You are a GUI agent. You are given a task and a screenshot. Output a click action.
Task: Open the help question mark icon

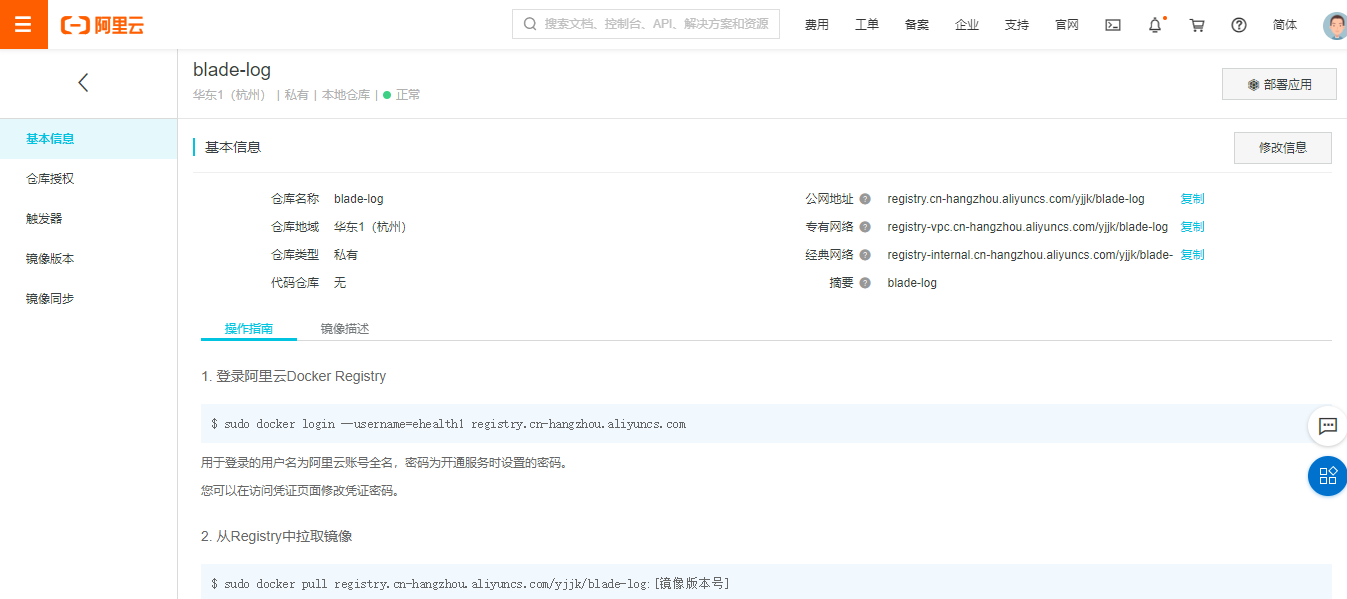[x=1238, y=24]
